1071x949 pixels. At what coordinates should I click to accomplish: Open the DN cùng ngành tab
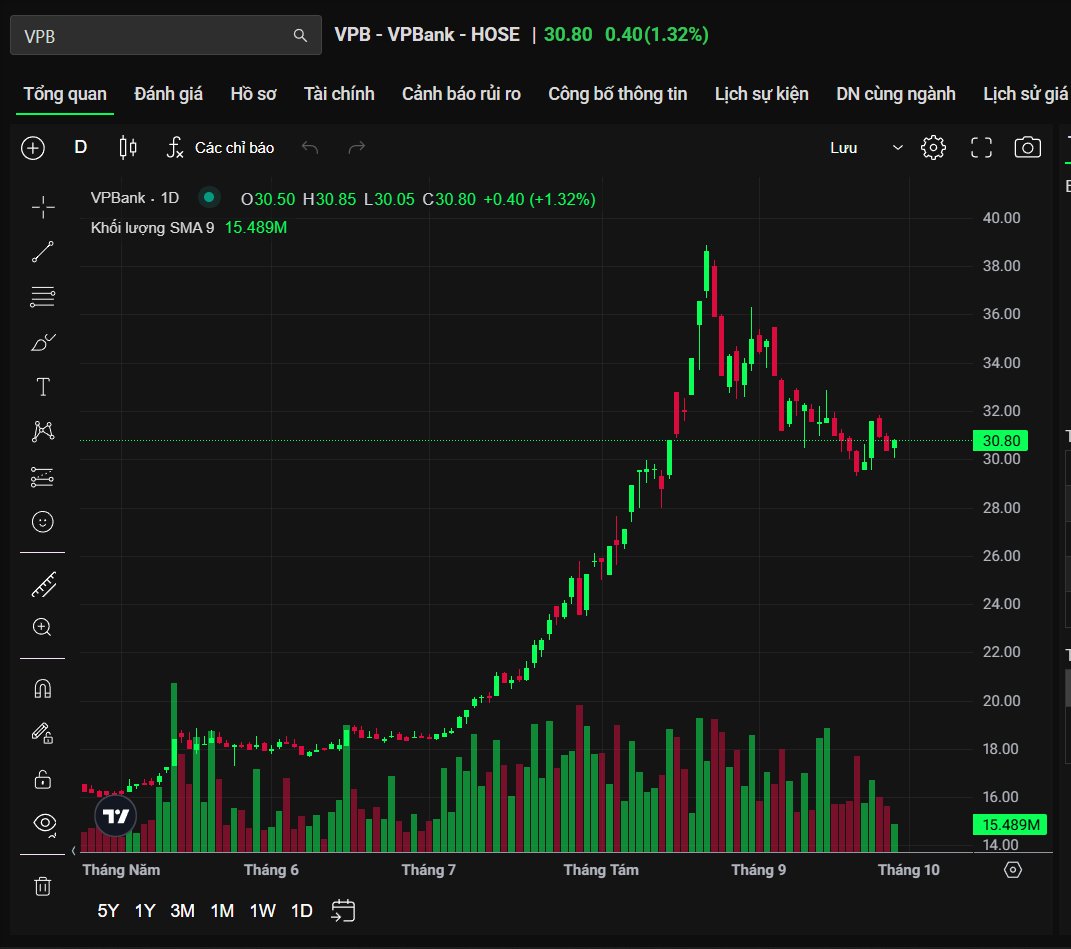click(895, 94)
